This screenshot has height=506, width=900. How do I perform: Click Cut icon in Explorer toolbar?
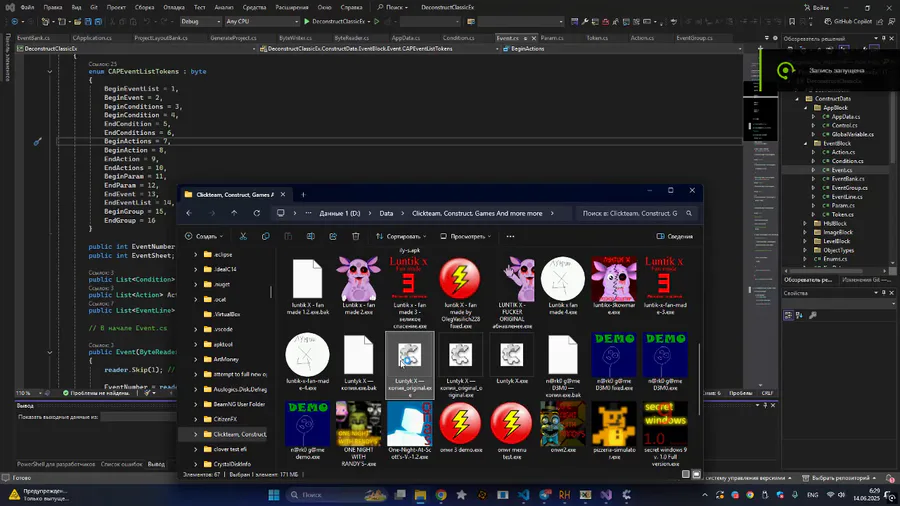coord(243,236)
